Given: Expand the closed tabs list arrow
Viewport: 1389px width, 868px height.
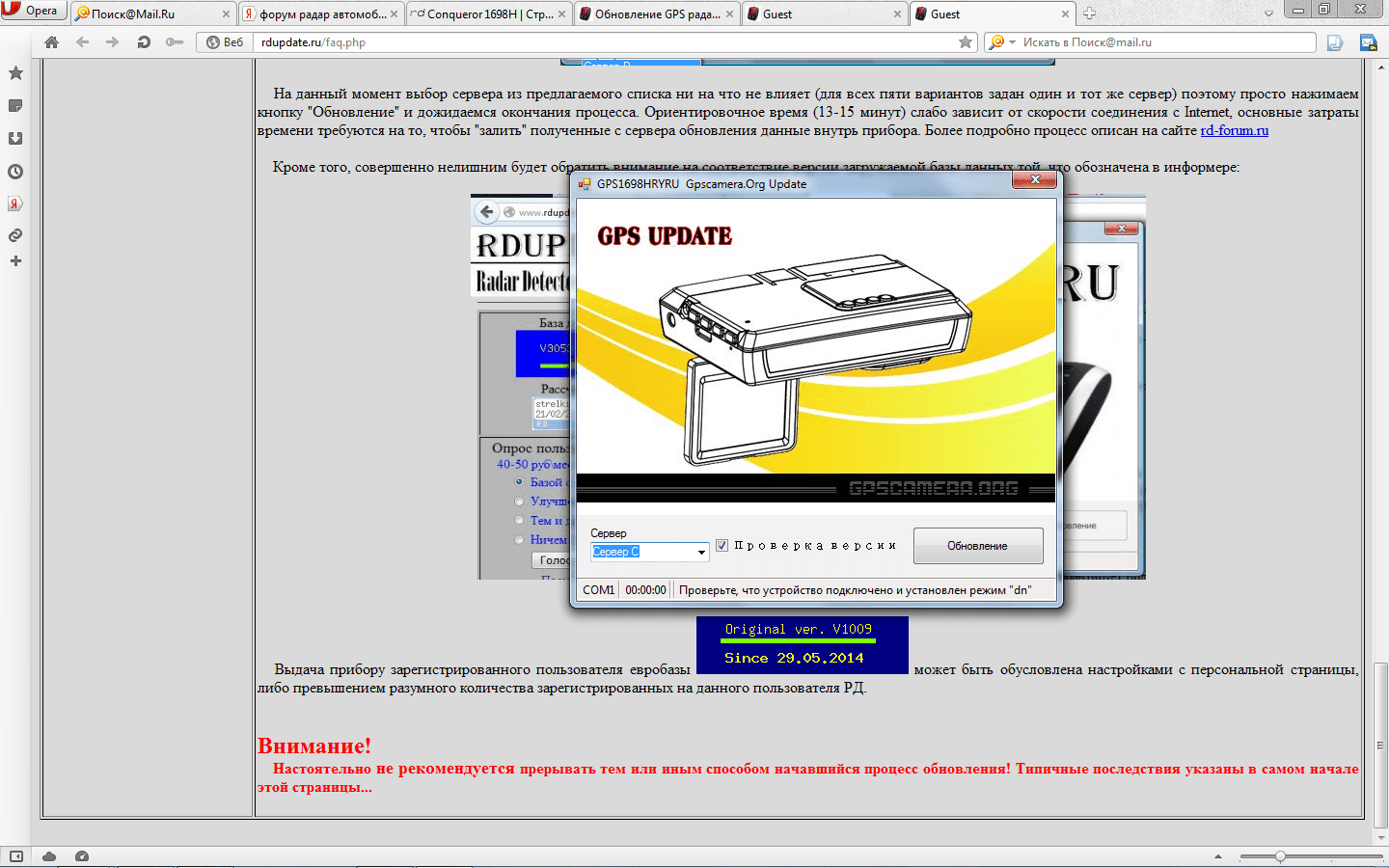Looking at the screenshot, I should [x=1268, y=14].
